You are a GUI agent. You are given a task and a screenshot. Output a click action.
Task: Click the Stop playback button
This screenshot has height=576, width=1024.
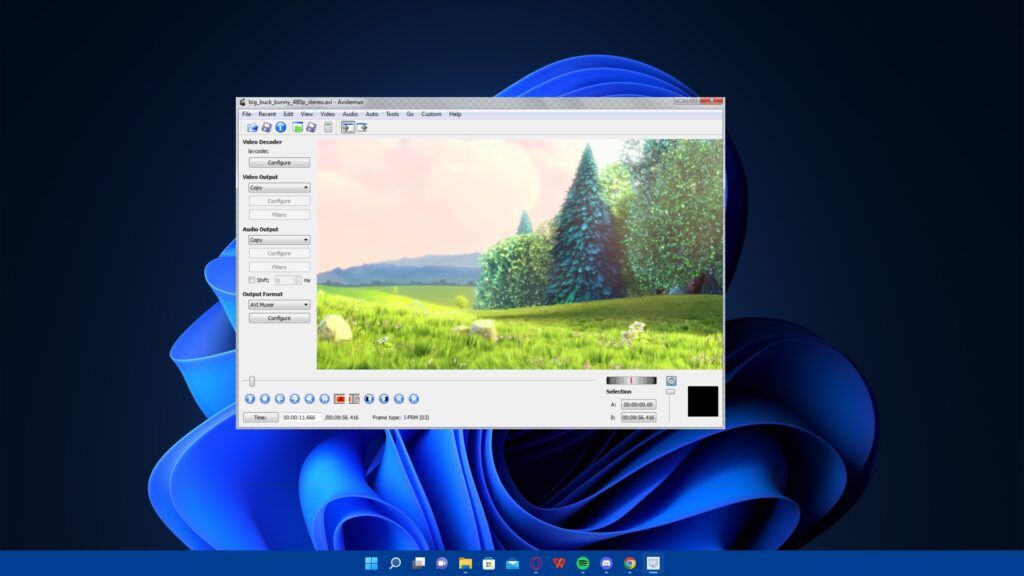[x=264, y=398]
